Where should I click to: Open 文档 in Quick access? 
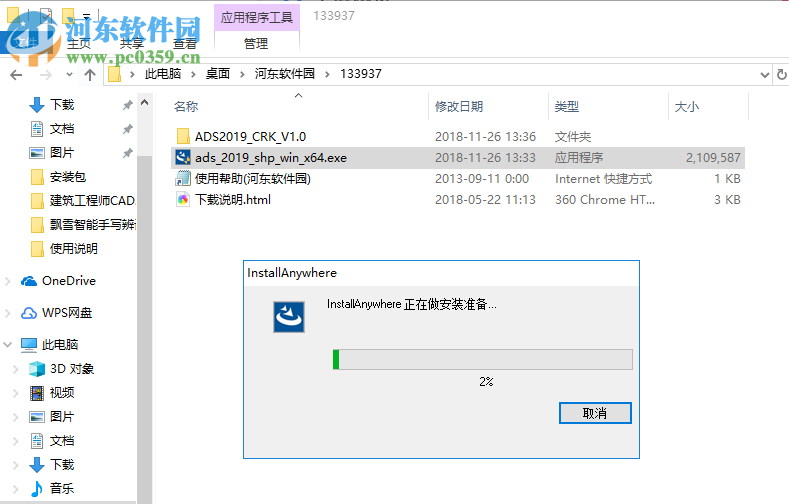point(62,129)
